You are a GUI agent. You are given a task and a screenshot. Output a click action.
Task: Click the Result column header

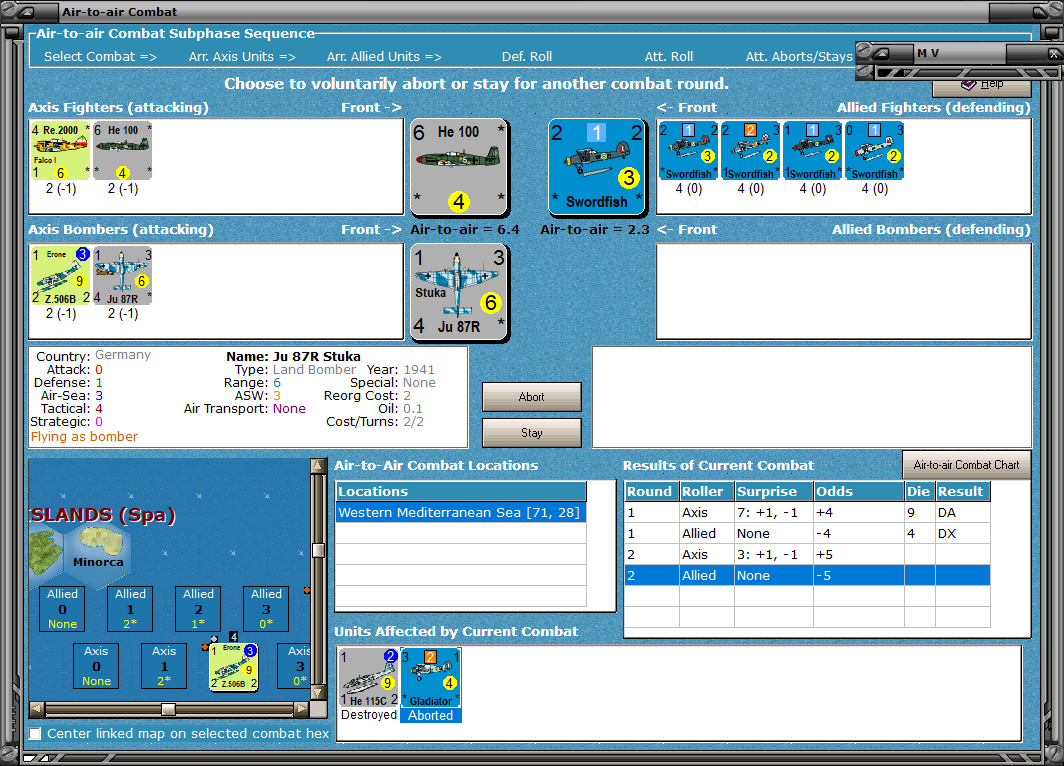(962, 491)
